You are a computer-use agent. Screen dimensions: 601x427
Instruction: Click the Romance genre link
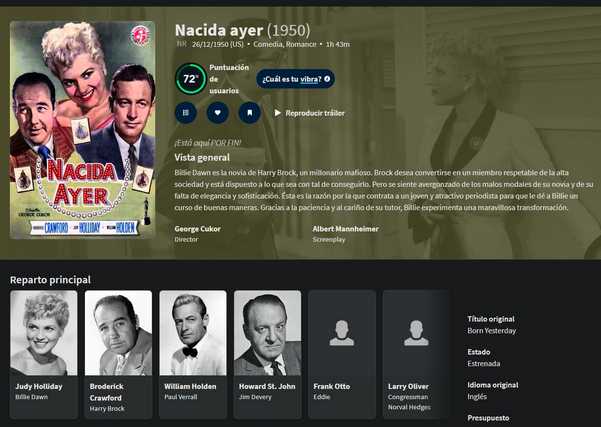pyautogui.click(x=301, y=44)
